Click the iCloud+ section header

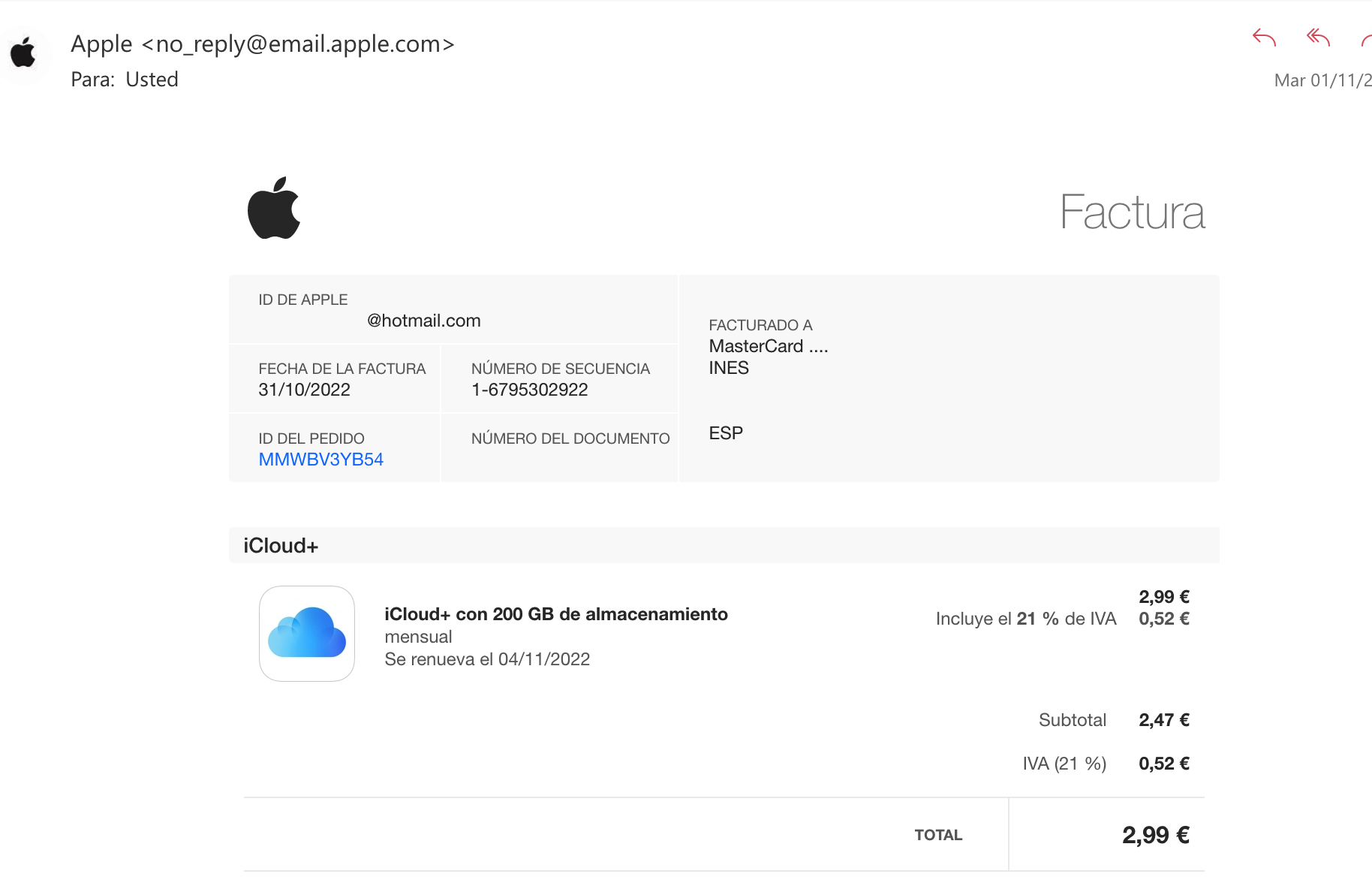coord(281,546)
